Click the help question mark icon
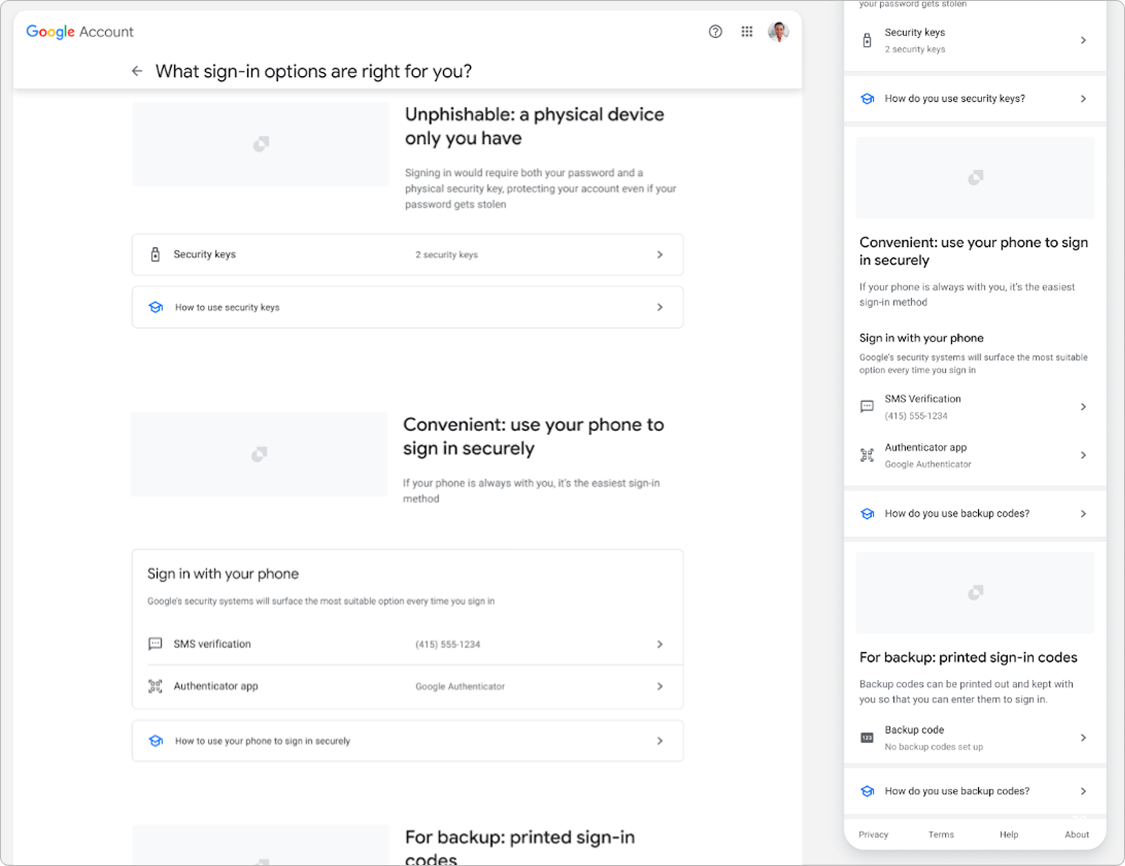 pyautogui.click(x=714, y=31)
